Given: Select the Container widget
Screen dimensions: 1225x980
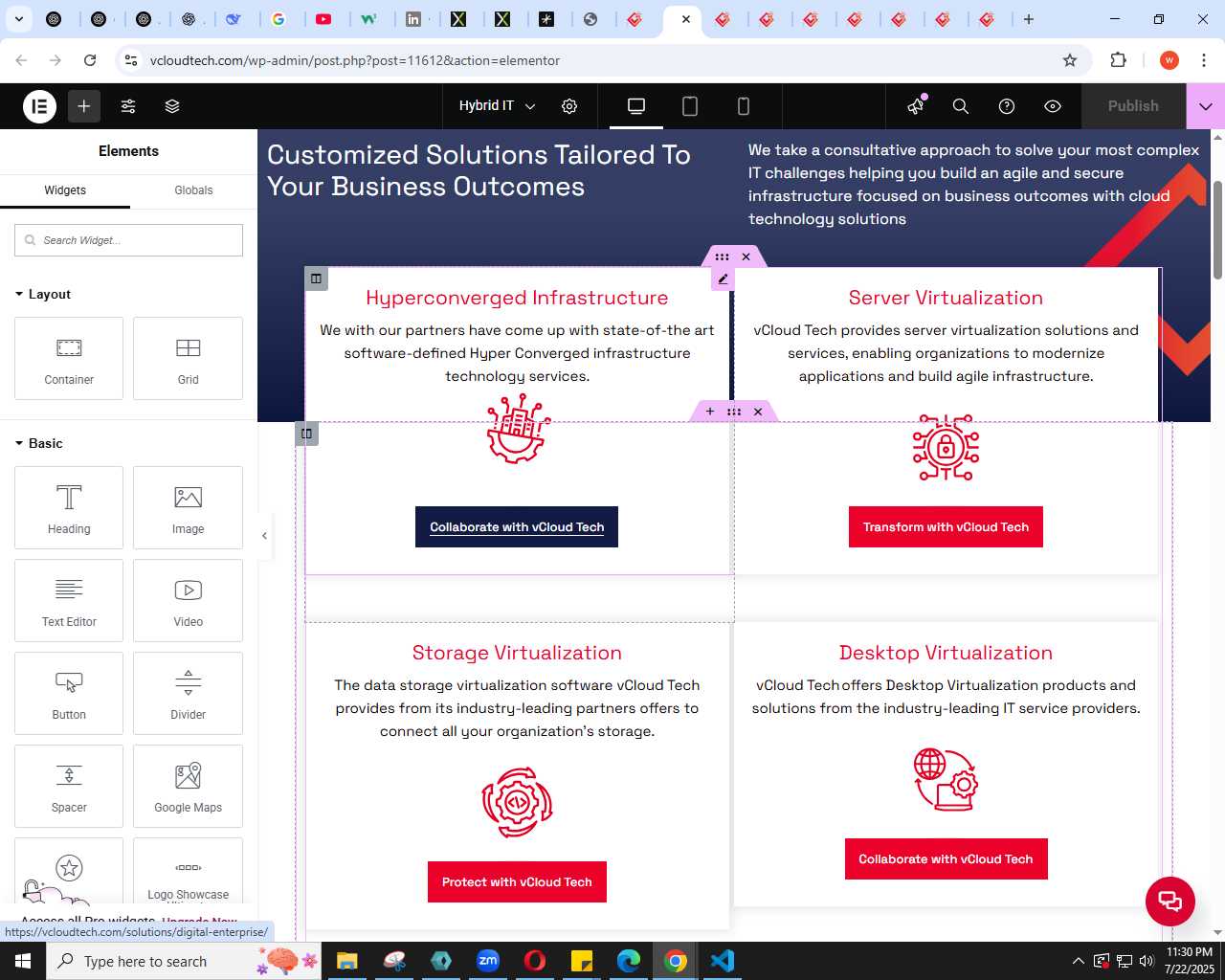Looking at the screenshot, I should (69, 358).
